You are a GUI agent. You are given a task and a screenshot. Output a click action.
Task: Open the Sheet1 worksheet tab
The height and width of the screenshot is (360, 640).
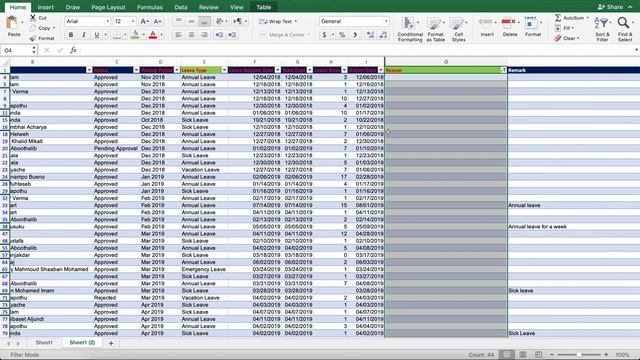point(44,343)
